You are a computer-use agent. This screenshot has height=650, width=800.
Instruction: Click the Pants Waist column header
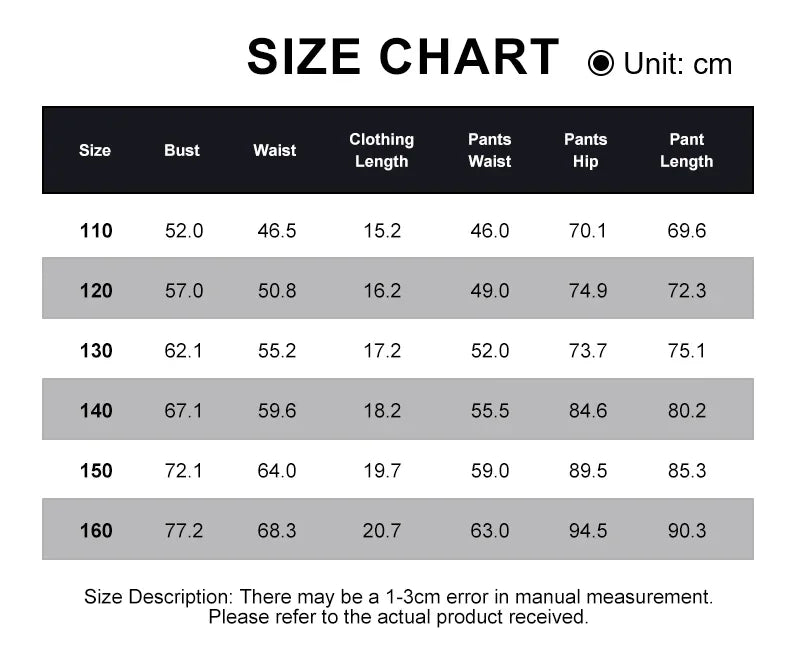click(x=489, y=150)
